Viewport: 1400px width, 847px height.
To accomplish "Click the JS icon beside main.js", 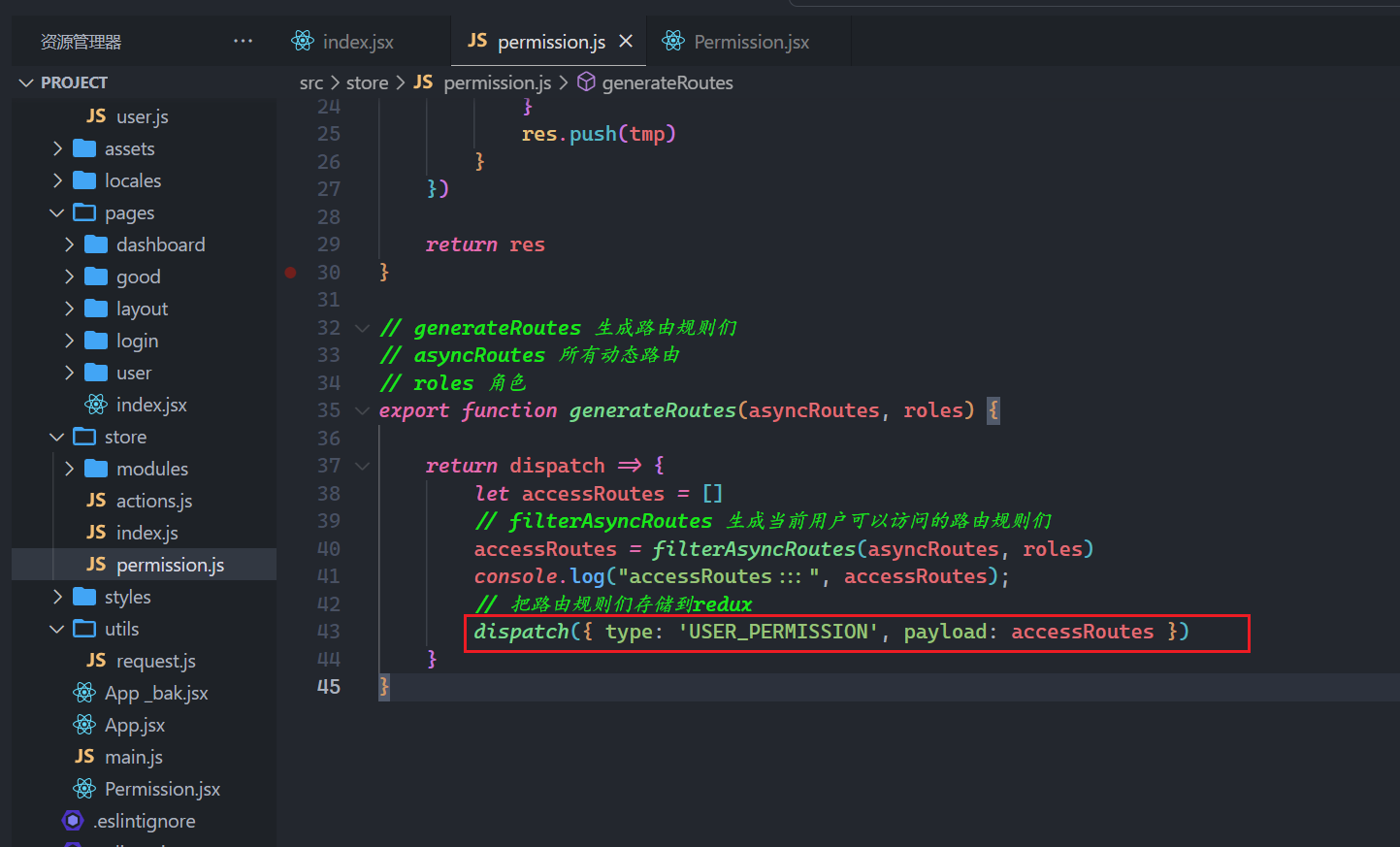I will pyautogui.click(x=84, y=756).
